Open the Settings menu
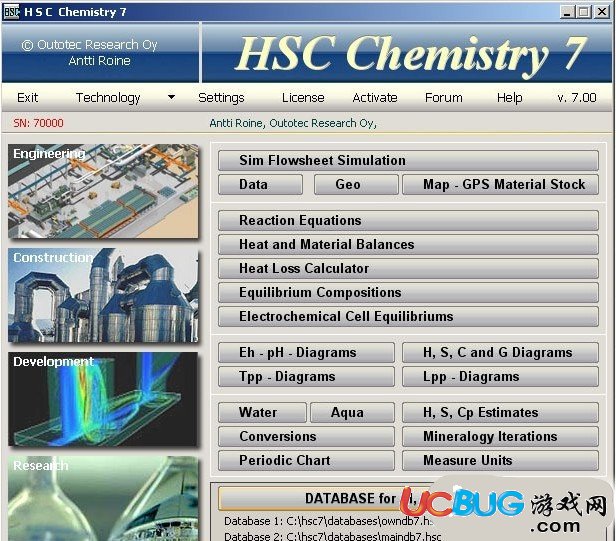This screenshot has width=616, height=541. pyautogui.click(x=221, y=97)
